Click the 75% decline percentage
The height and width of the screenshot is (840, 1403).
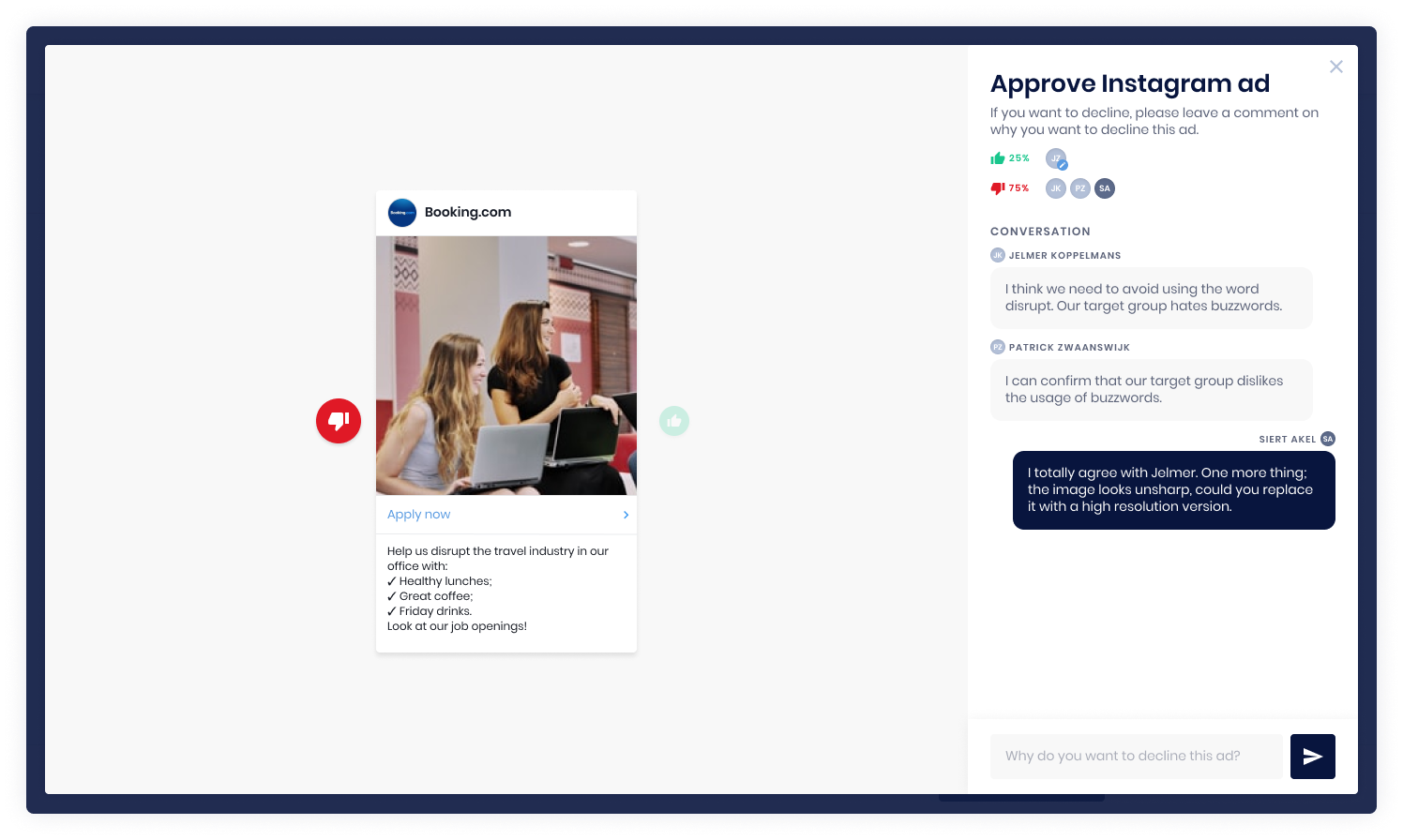click(x=1018, y=188)
